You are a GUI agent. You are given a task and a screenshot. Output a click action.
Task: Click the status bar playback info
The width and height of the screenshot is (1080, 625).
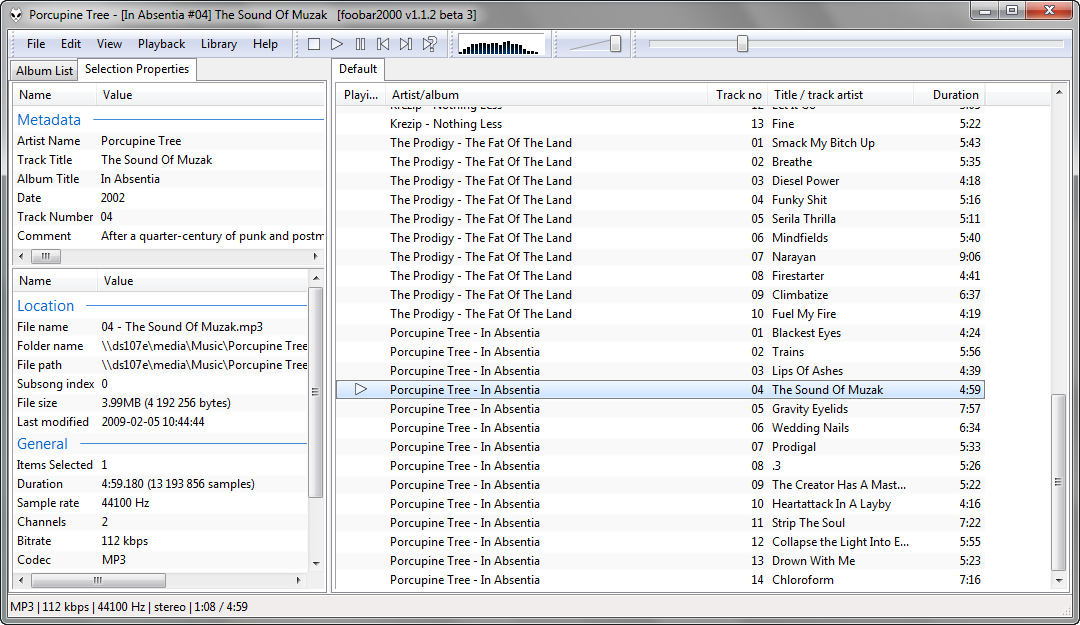point(129,607)
